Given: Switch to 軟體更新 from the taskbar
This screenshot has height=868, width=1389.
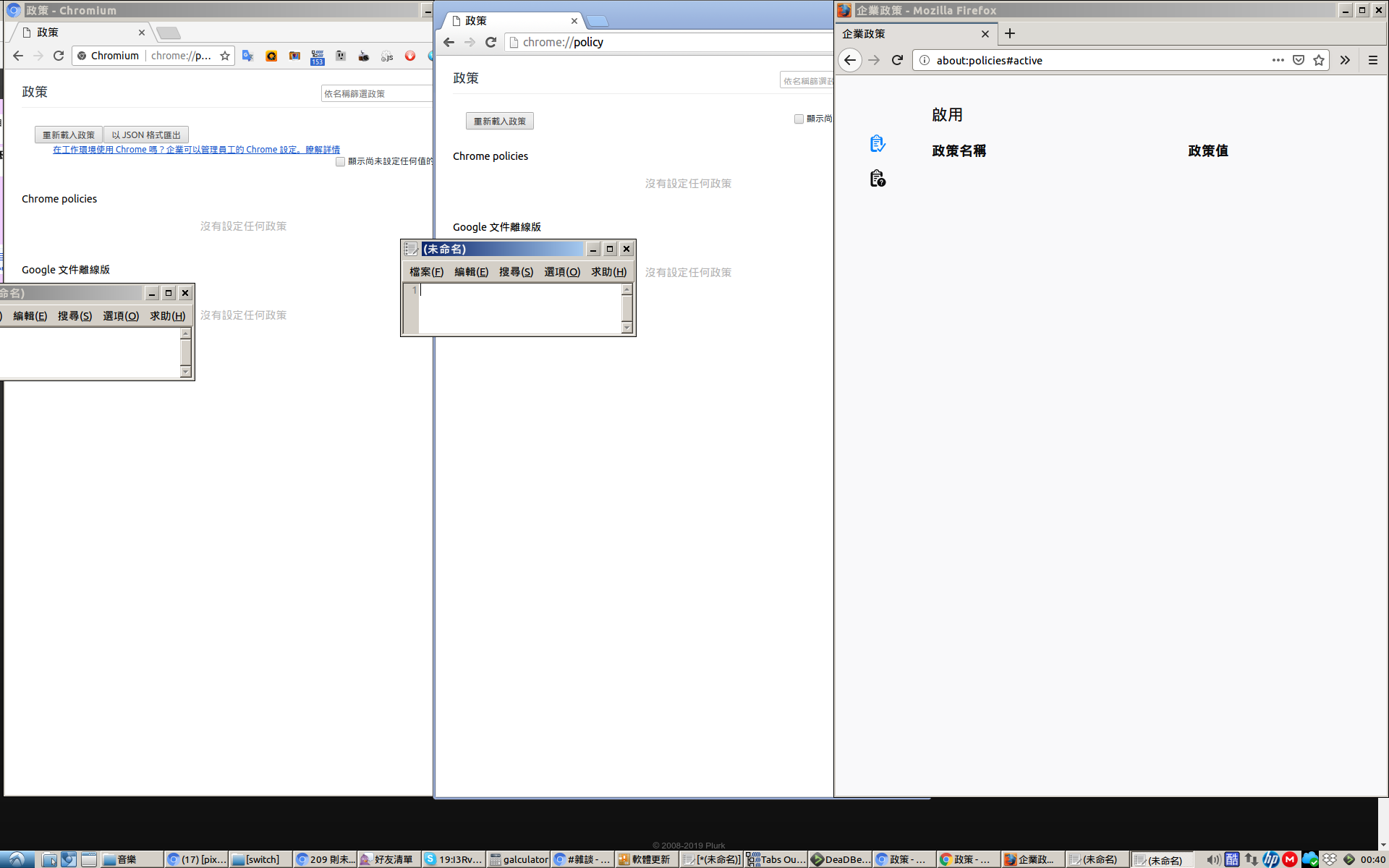Looking at the screenshot, I should tap(645, 859).
